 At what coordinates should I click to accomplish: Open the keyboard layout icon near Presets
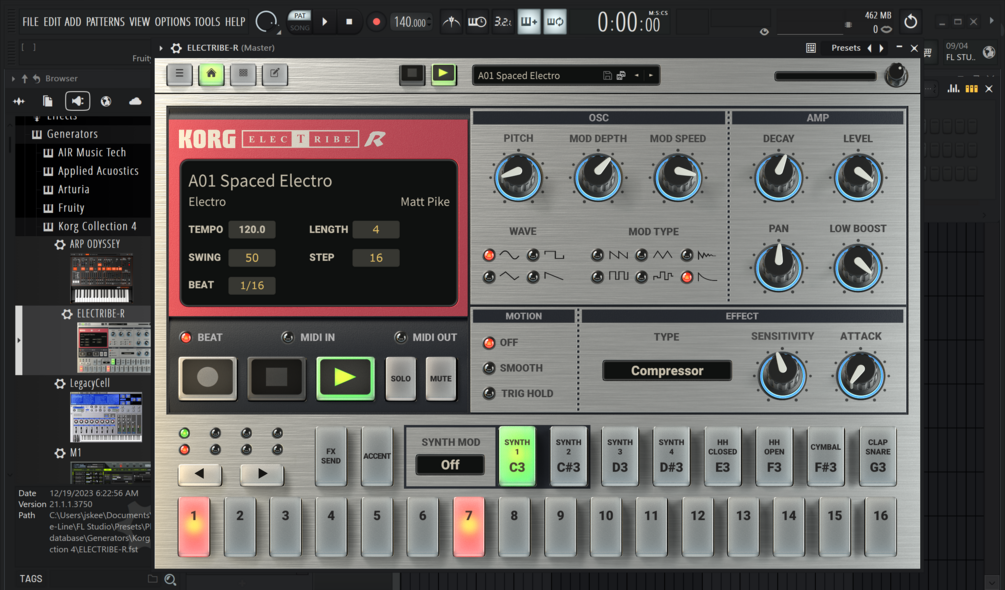811,48
